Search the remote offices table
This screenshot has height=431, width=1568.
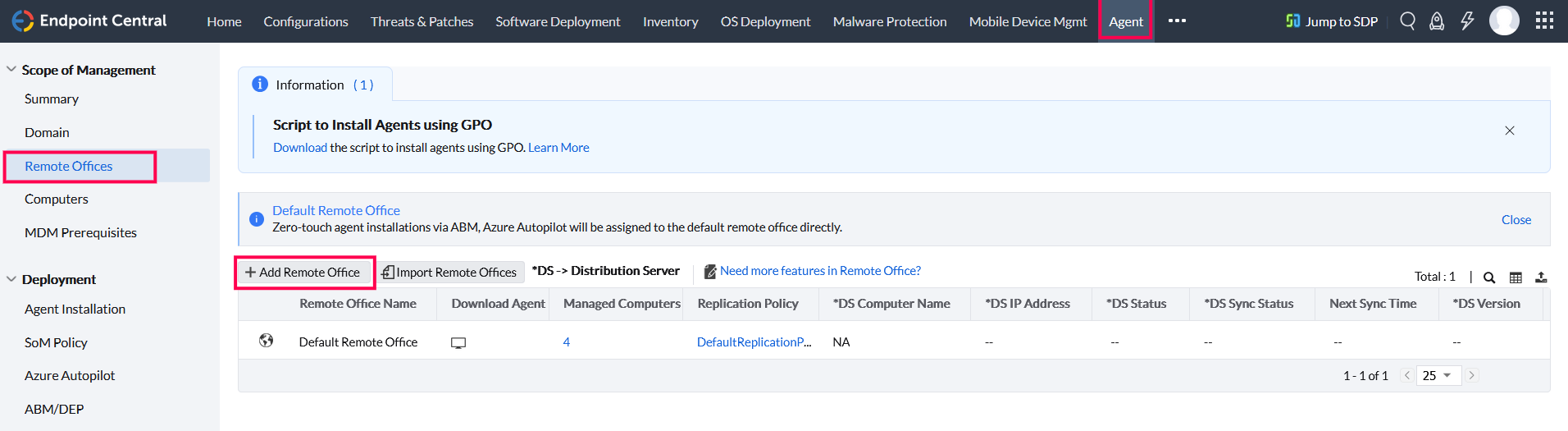pyautogui.click(x=1489, y=277)
